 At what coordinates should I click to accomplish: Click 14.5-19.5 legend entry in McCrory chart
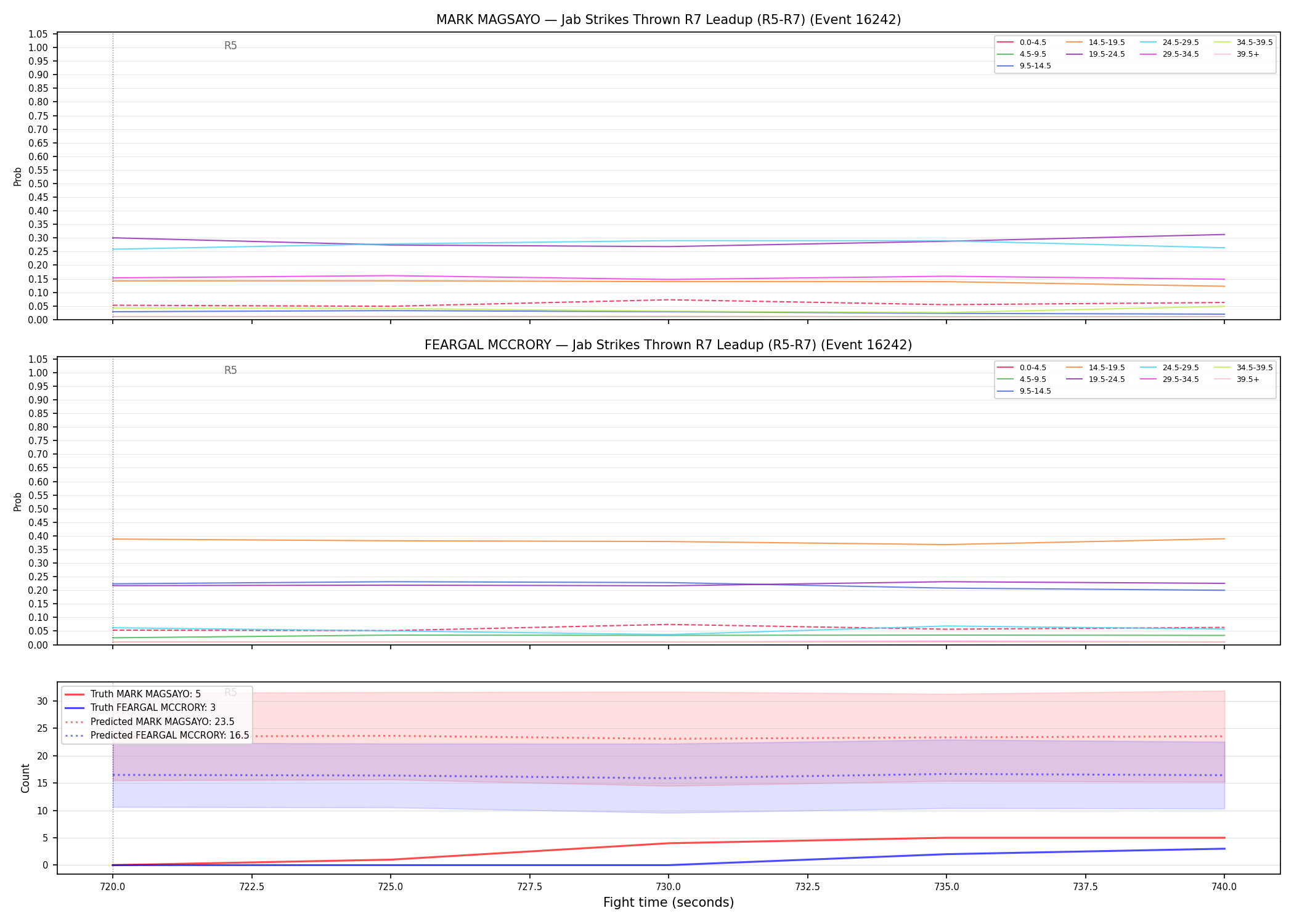click(x=1096, y=368)
